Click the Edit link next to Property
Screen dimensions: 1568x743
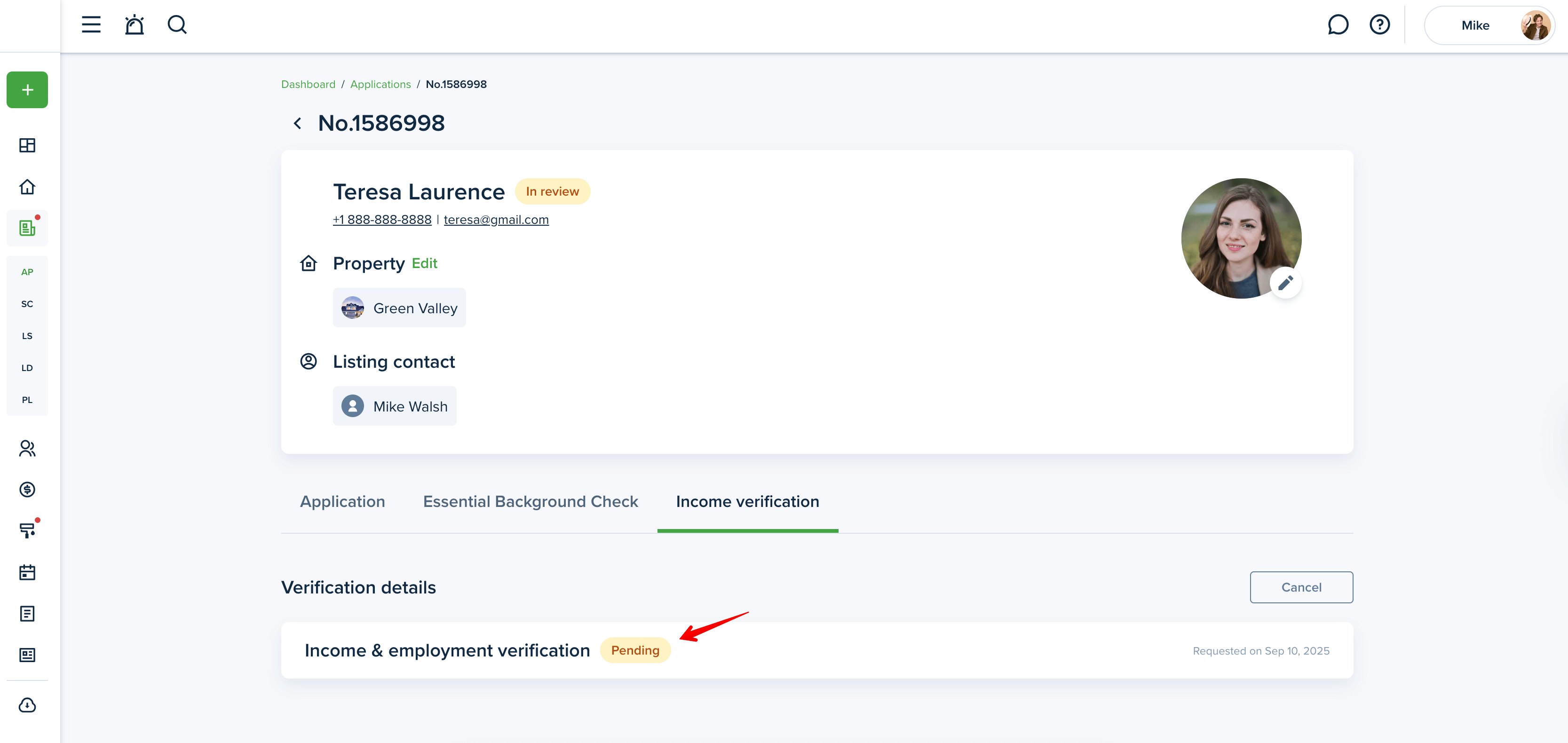pos(424,263)
